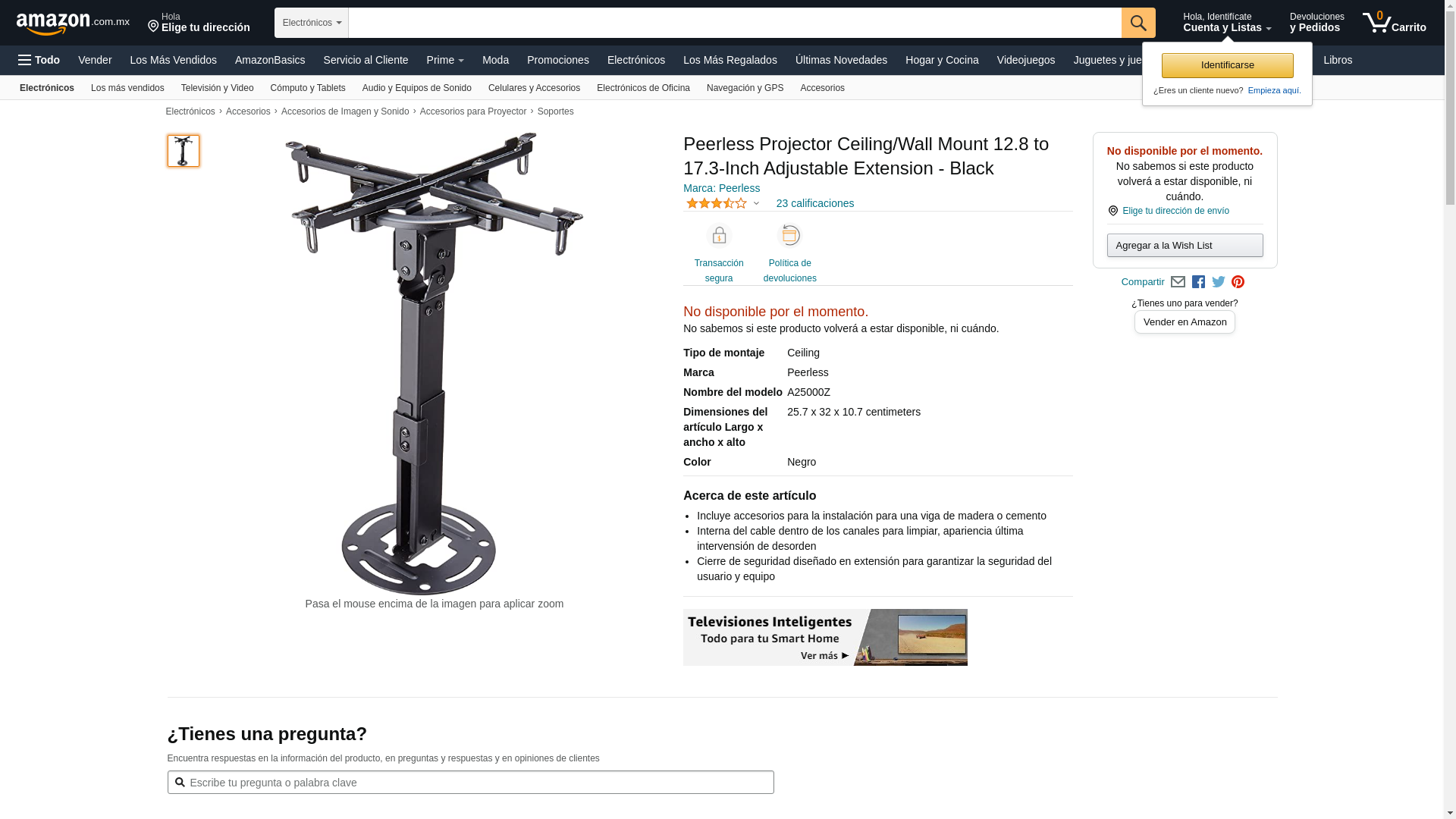This screenshot has height=819, width=1456.
Task: Click the Transacción segura lock icon
Action: [719, 236]
